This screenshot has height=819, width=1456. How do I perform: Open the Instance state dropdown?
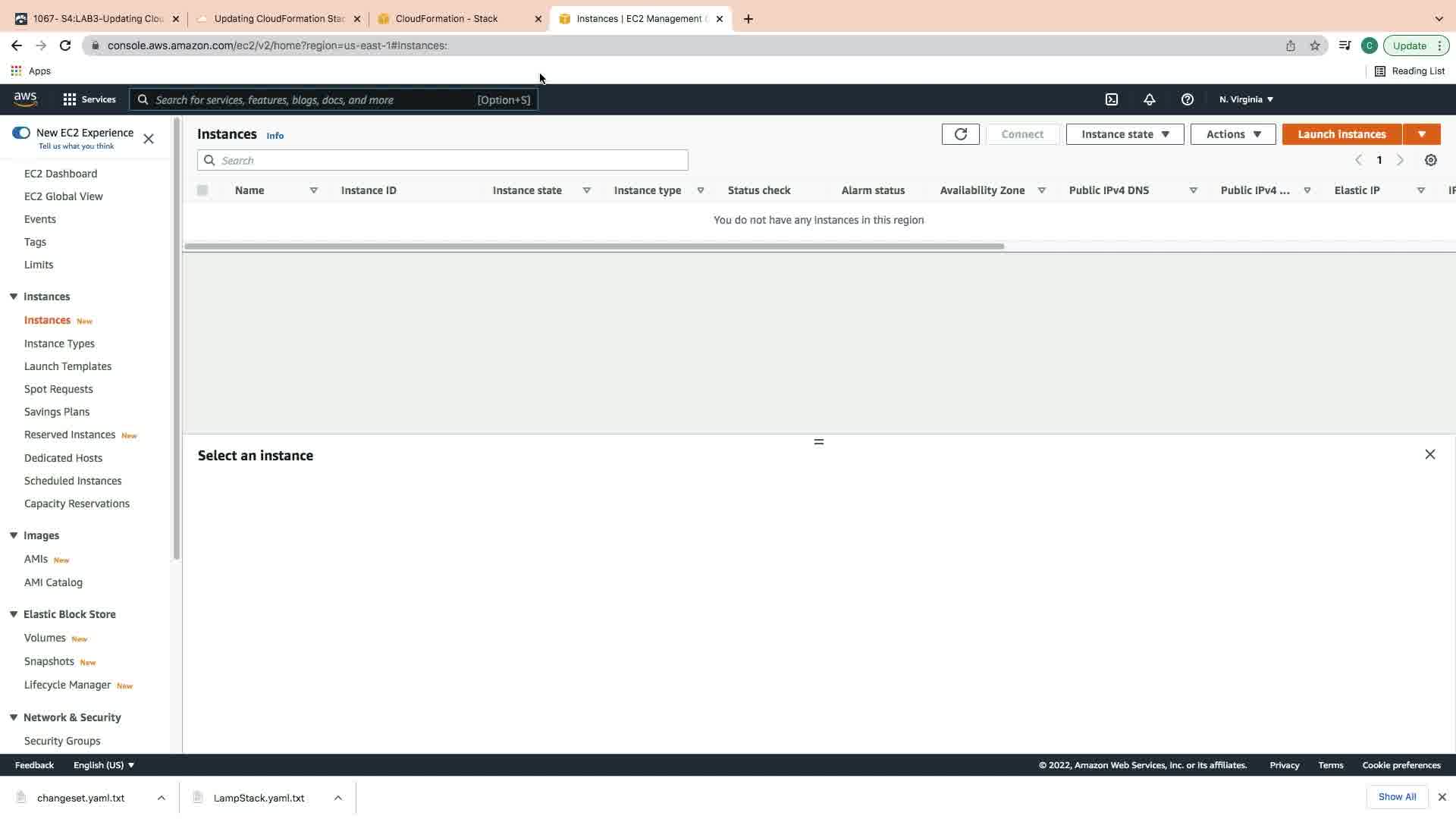pos(1125,134)
